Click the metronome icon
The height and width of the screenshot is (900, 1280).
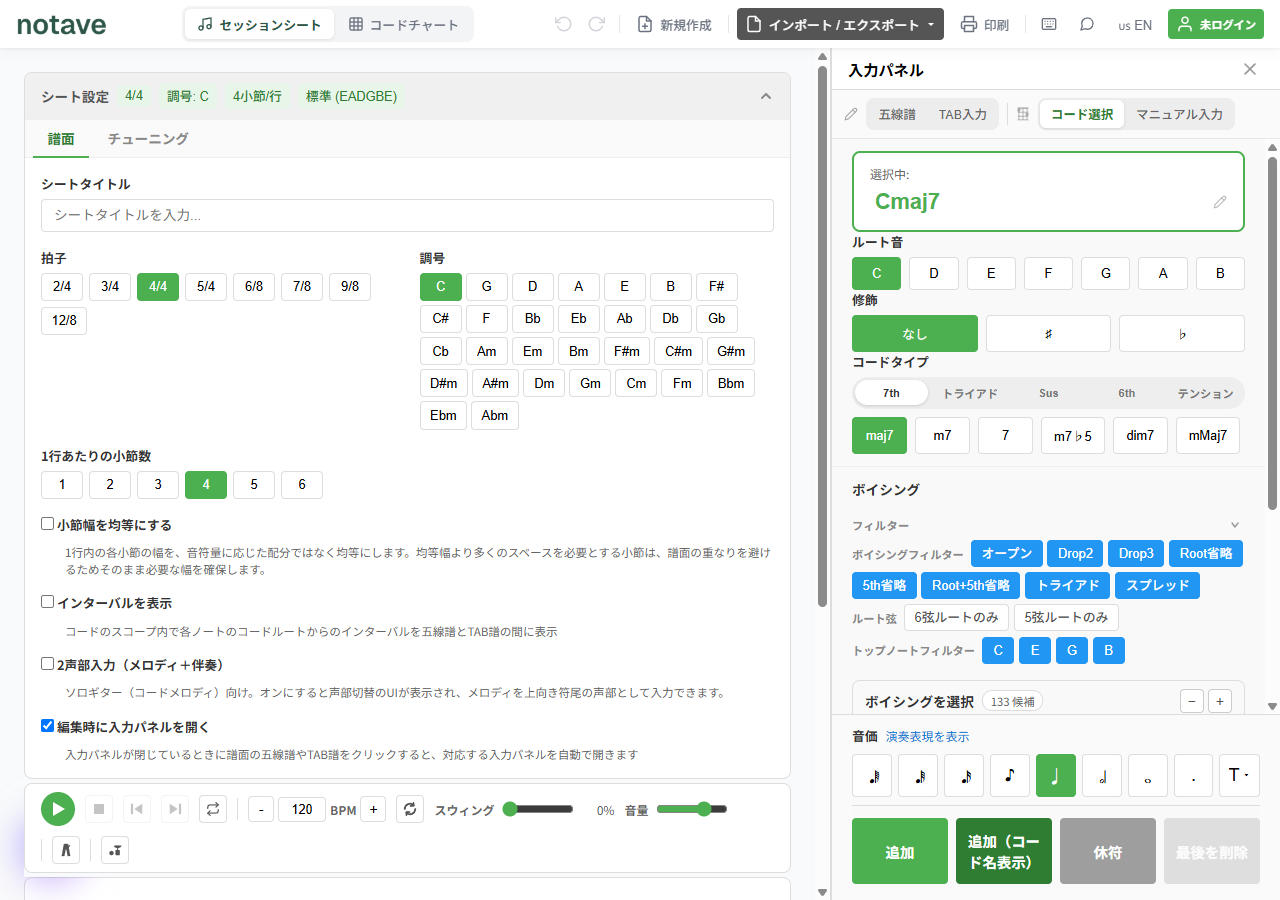click(x=67, y=850)
